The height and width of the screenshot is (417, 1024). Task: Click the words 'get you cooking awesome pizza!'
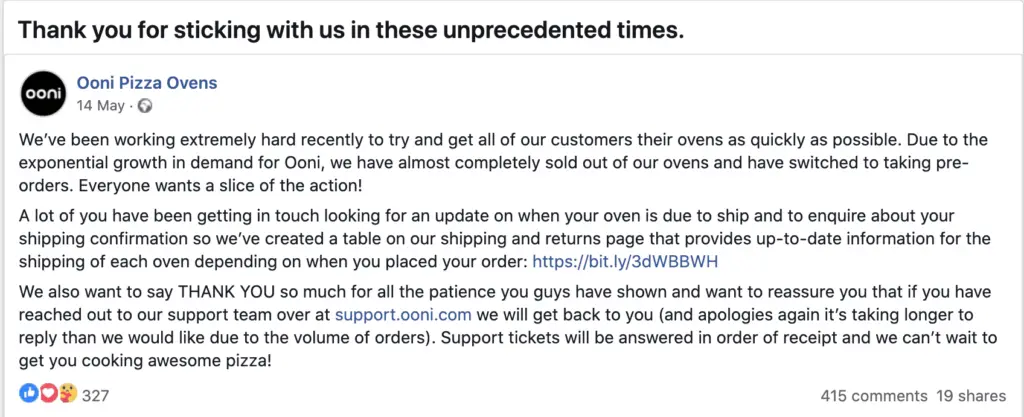click(x=142, y=360)
